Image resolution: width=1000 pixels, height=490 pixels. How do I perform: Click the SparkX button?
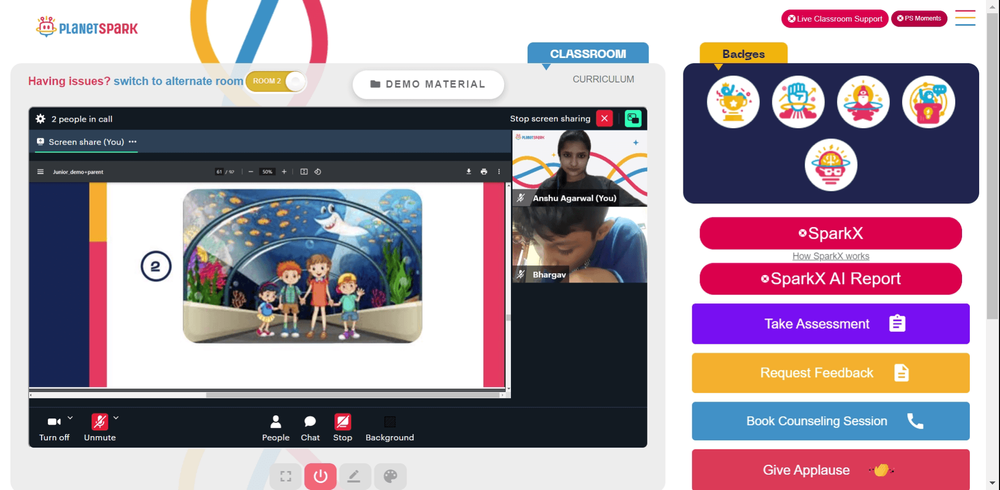click(x=830, y=234)
